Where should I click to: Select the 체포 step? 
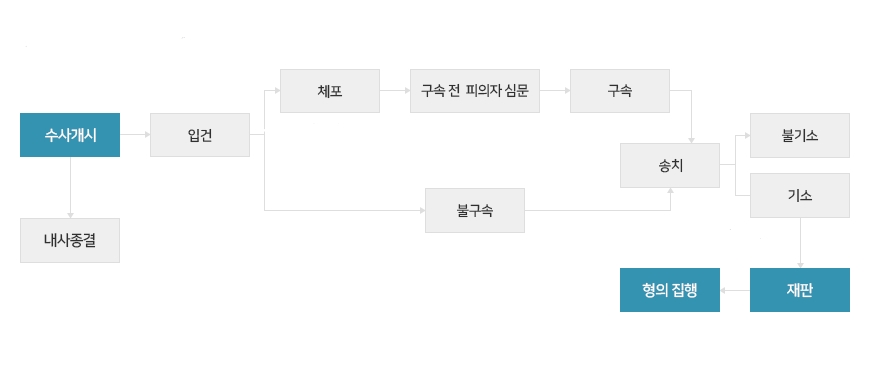coord(330,91)
